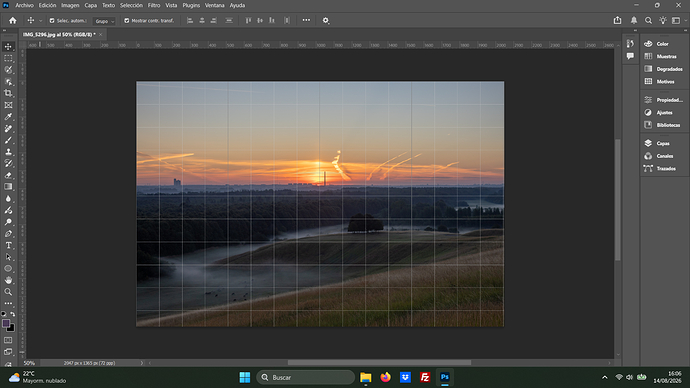
Task: Select the Brush tool
Action: click(8, 140)
